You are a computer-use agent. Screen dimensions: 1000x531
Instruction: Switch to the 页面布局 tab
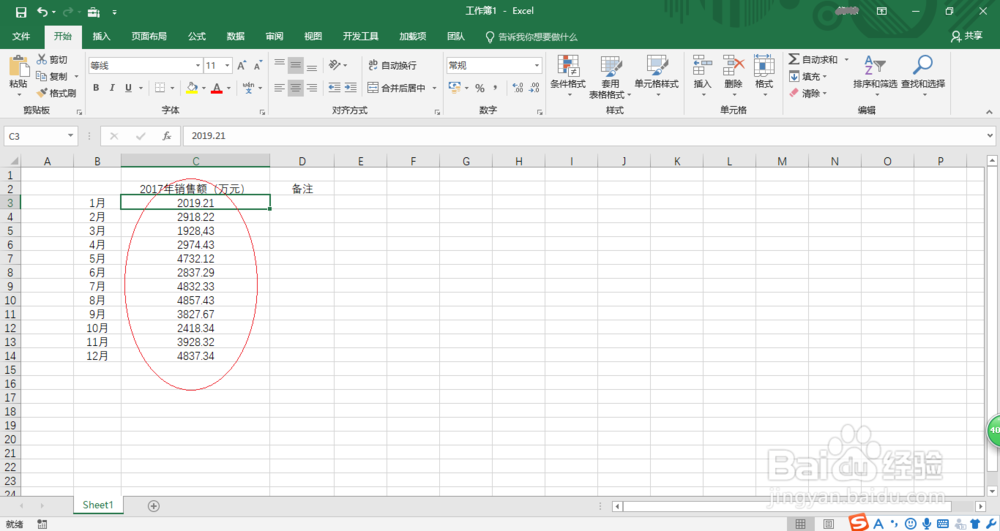(x=149, y=36)
